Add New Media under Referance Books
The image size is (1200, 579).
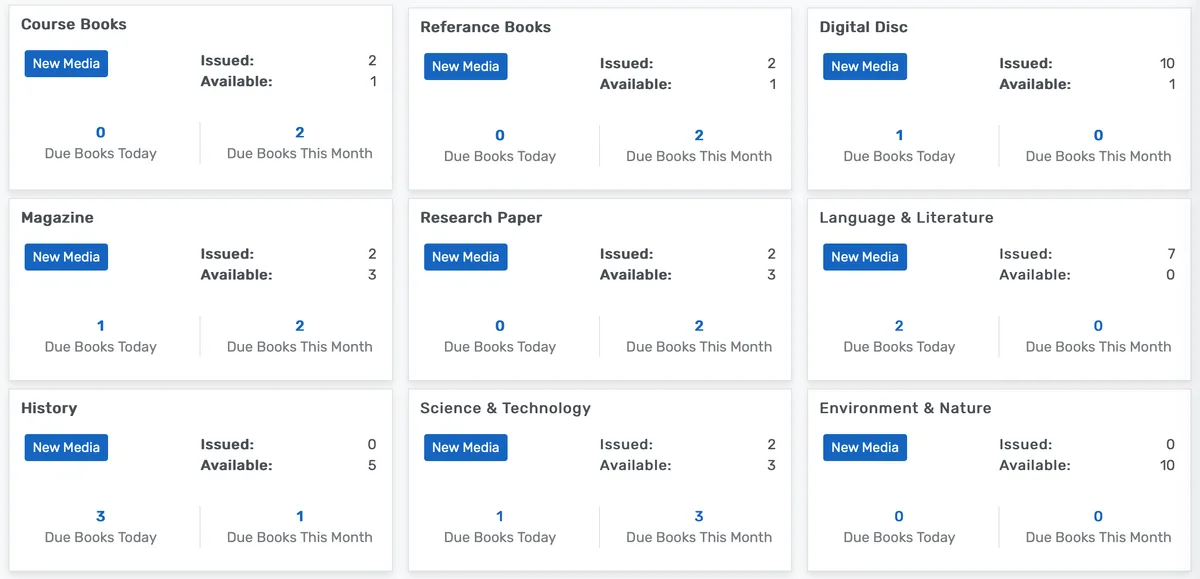pyautogui.click(x=465, y=67)
